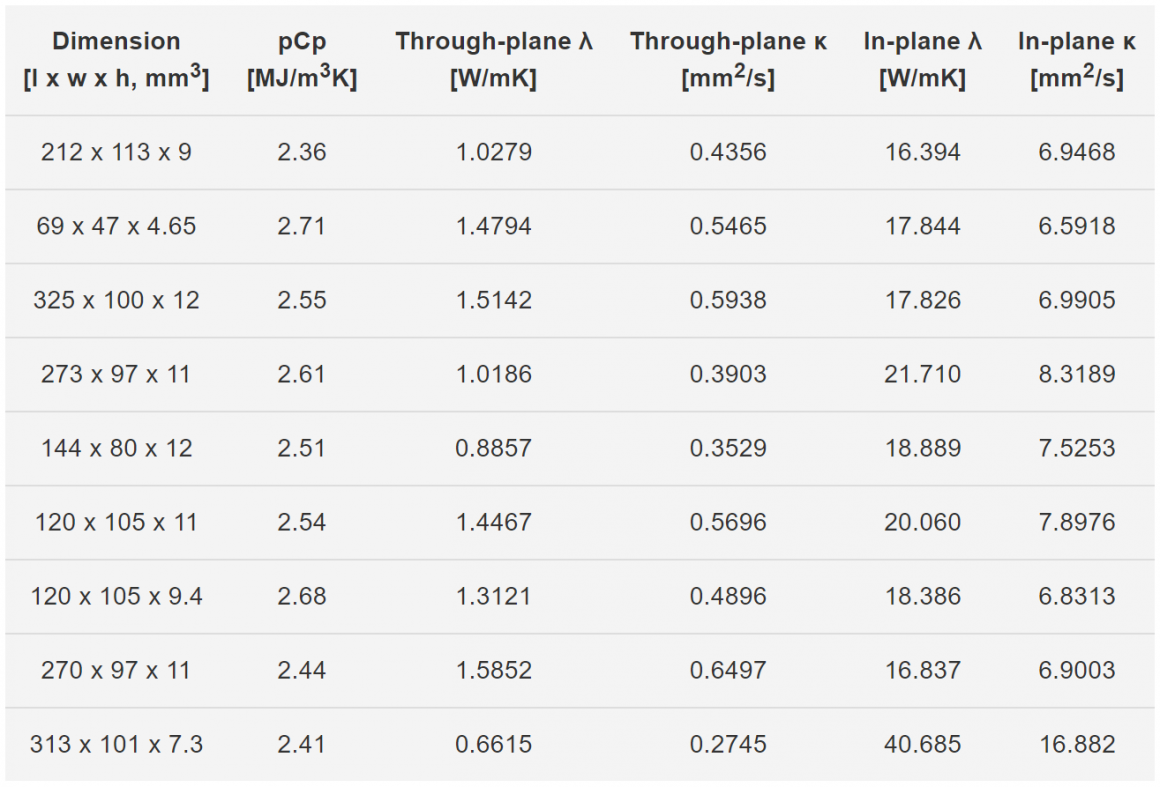This screenshot has width=1160, height=787.
Task: Click the 0.3903 diffusivity value
Action: 728,374
